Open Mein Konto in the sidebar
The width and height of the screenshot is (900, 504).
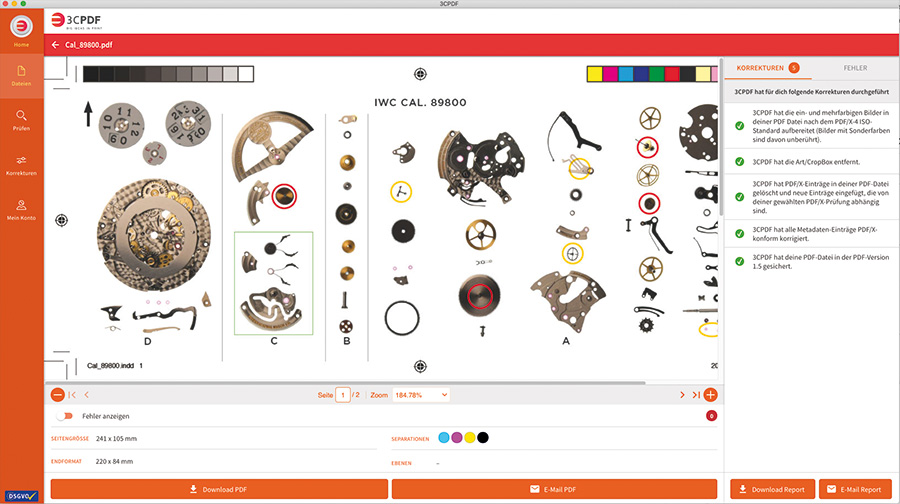21,210
